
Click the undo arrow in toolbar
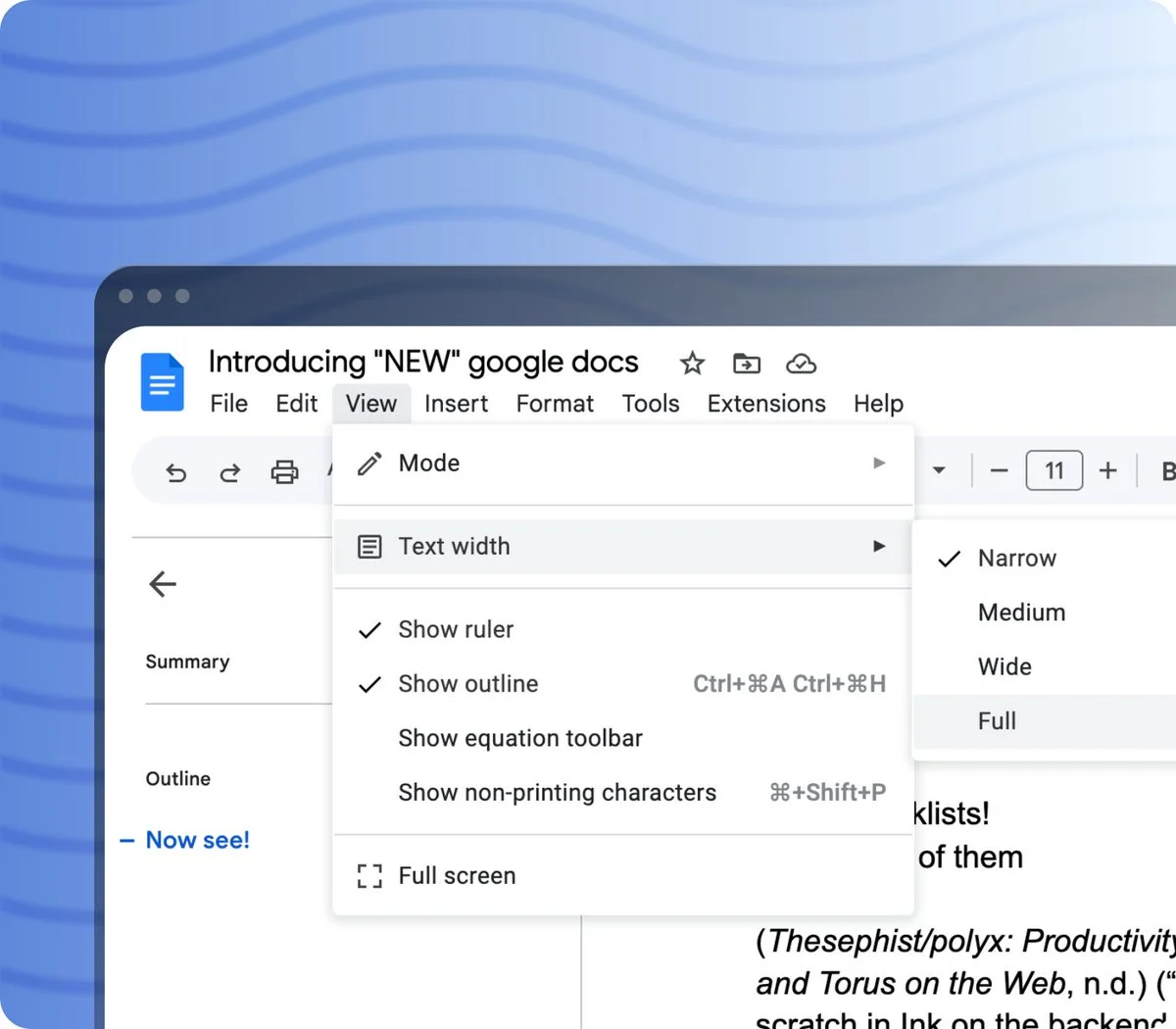point(176,472)
